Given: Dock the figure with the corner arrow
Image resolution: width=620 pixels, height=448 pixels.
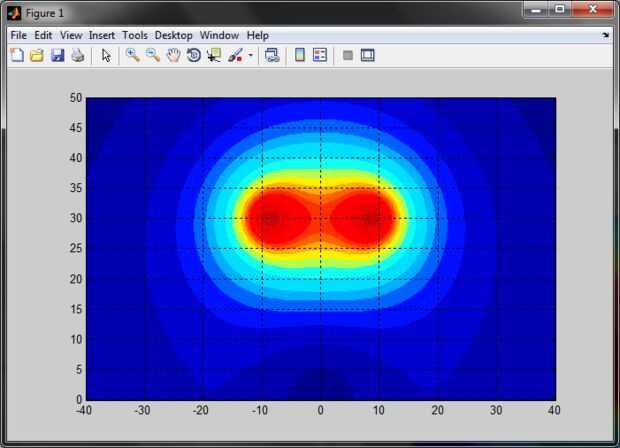Looking at the screenshot, I should click(605, 36).
